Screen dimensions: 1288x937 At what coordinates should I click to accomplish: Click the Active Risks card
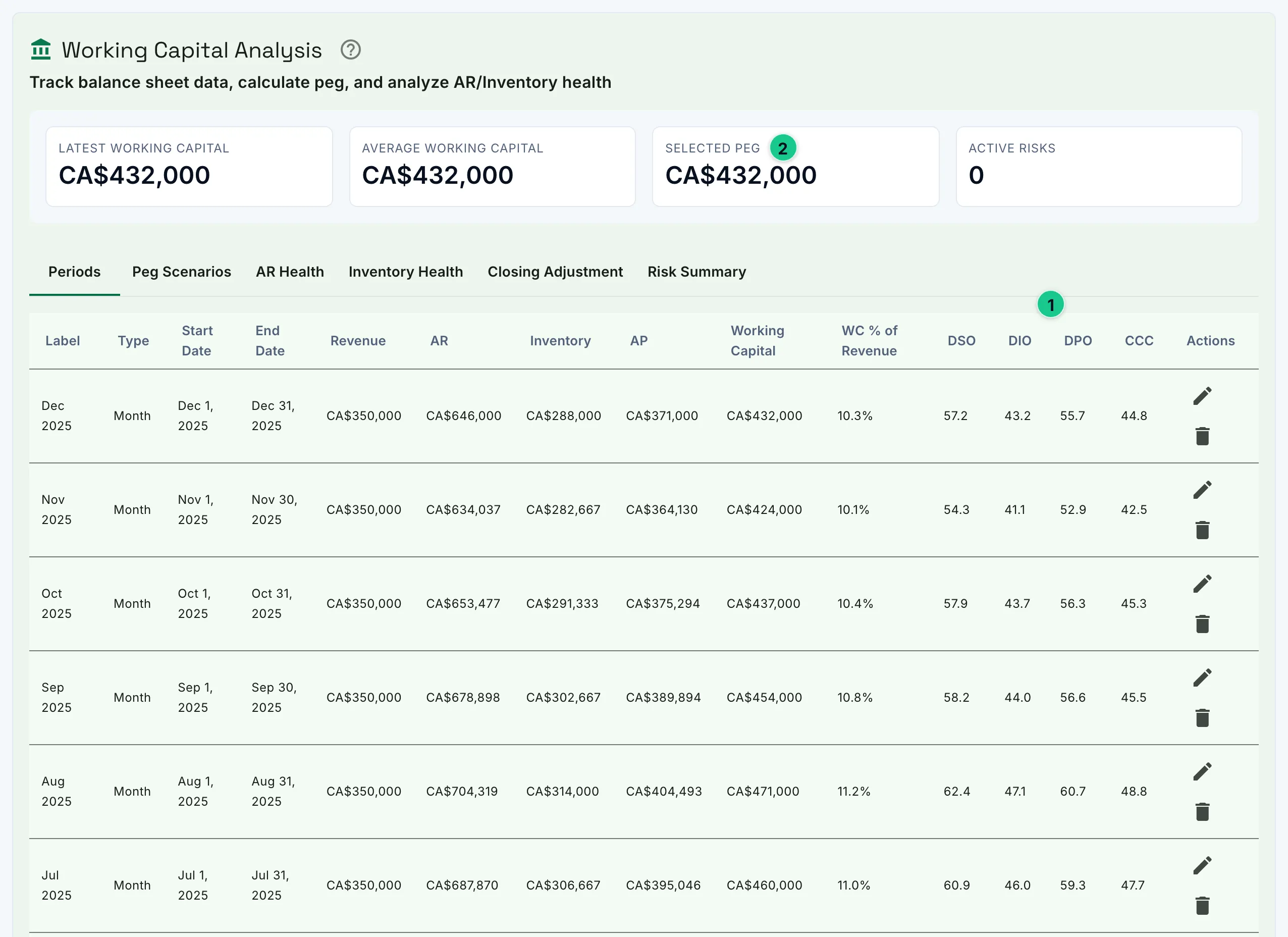pos(1099,167)
